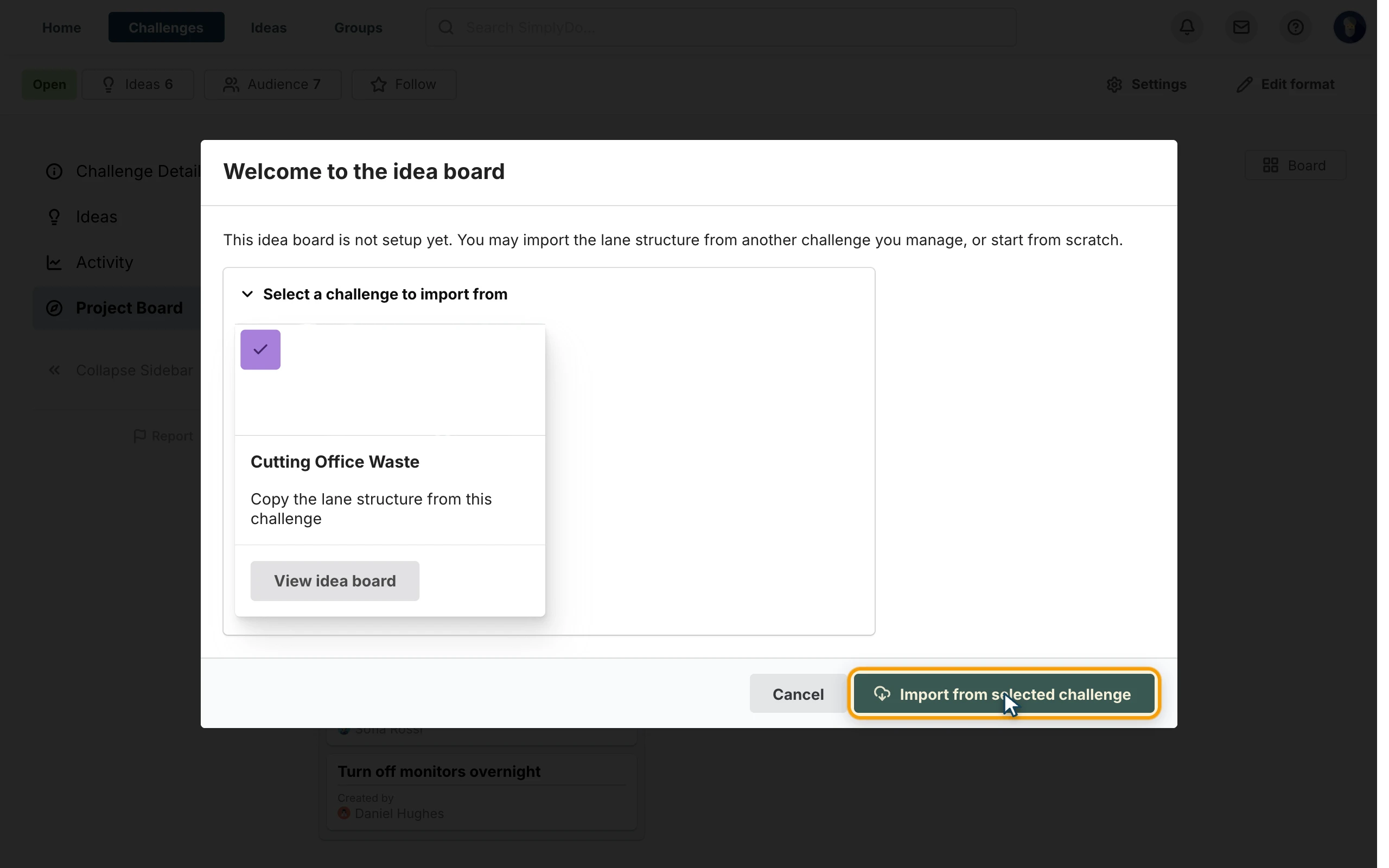Open the help question mark icon
This screenshot has width=1389, height=868.
(x=1295, y=27)
